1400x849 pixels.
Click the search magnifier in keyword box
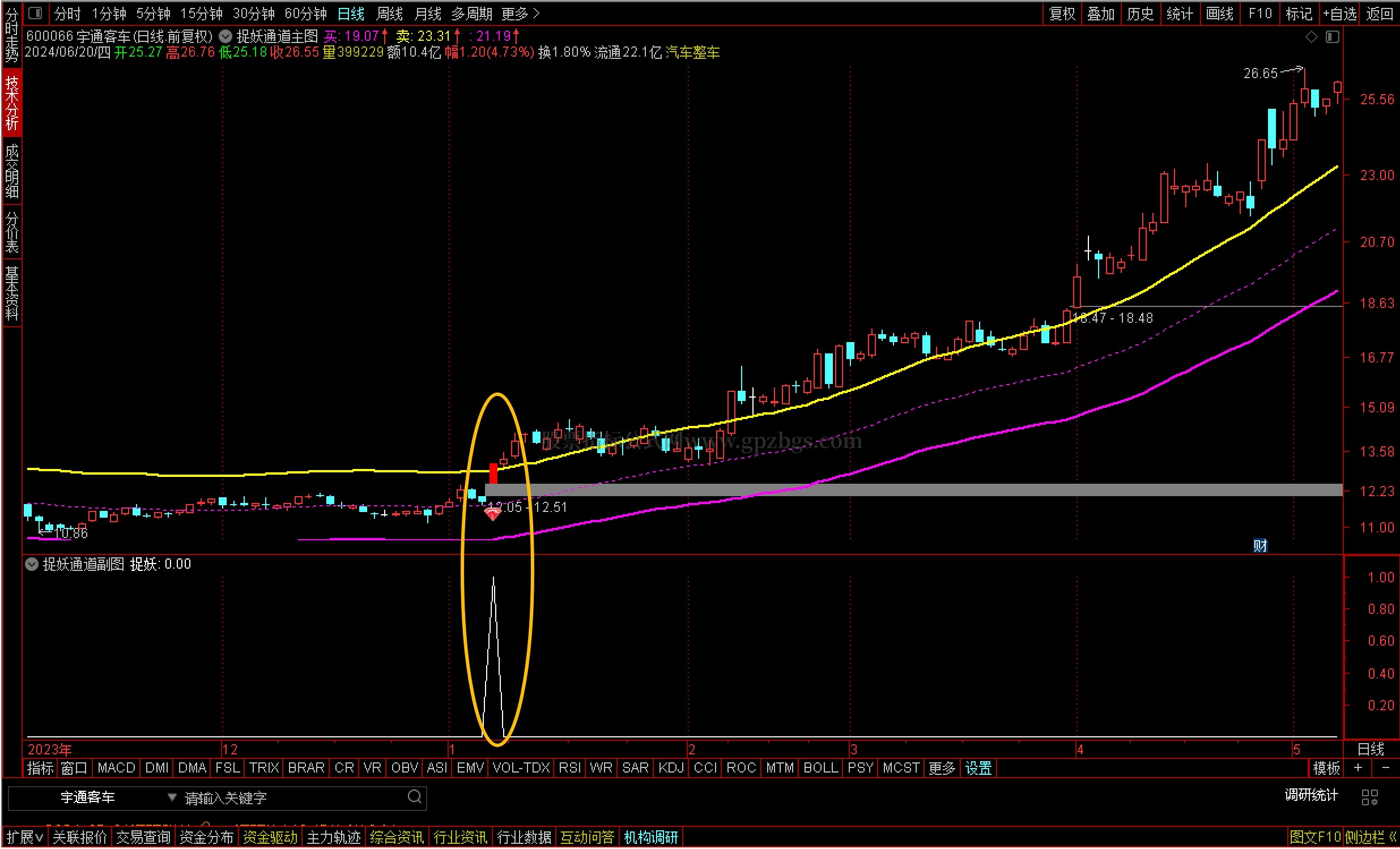[x=415, y=796]
